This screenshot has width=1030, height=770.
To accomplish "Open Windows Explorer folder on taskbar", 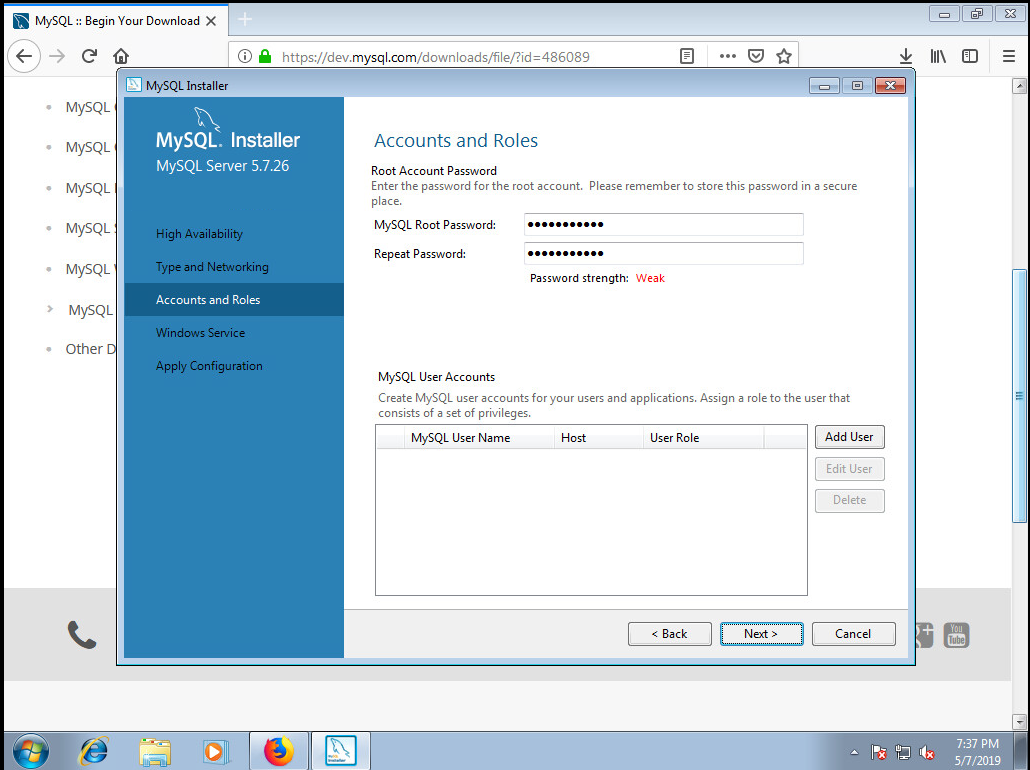I will [155, 750].
